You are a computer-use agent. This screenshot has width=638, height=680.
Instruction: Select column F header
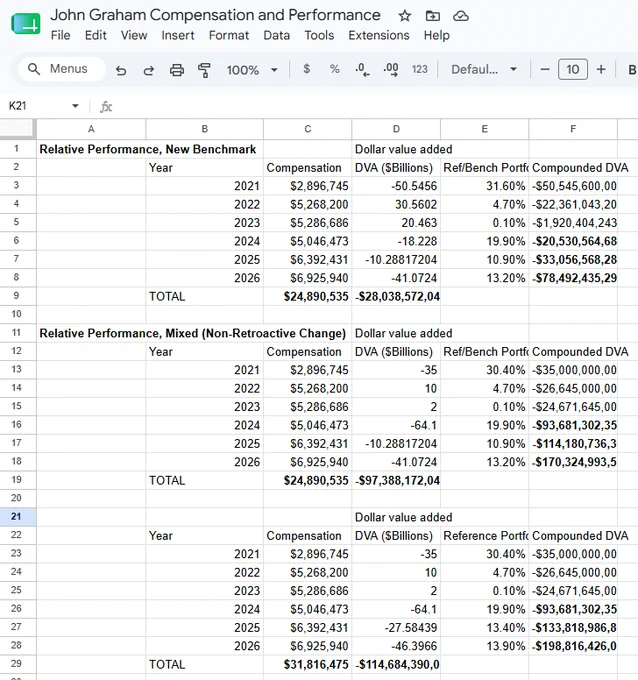point(573,129)
